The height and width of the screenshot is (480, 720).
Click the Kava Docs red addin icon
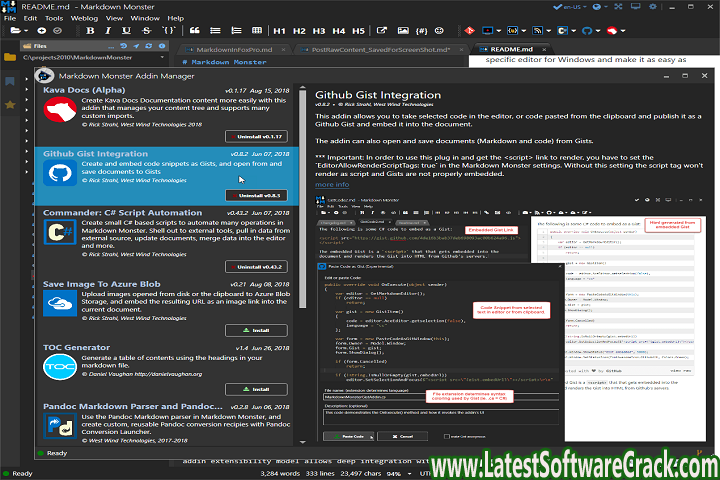[x=612, y=31]
